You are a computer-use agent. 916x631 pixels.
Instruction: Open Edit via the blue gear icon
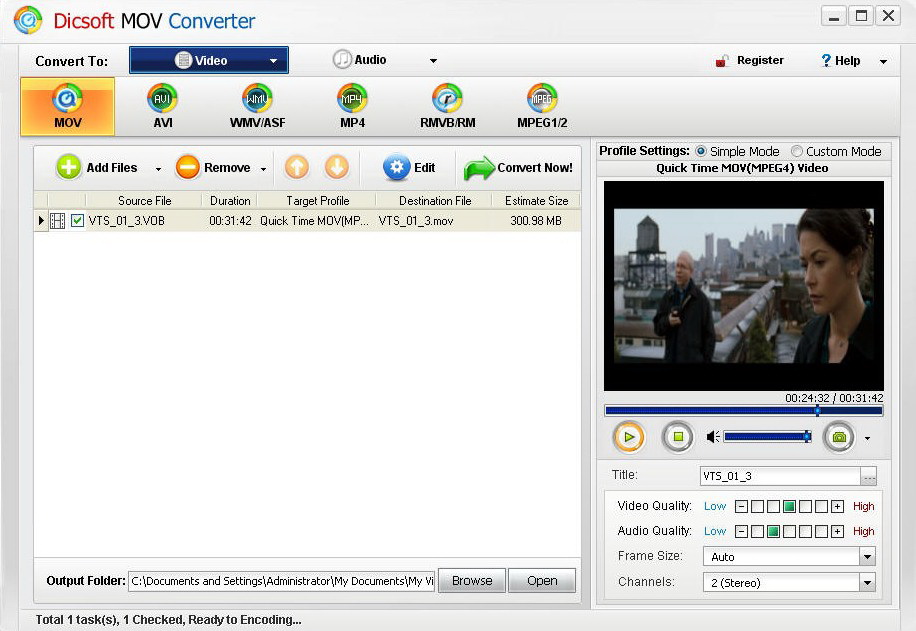pyautogui.click(x=396, y=168)
